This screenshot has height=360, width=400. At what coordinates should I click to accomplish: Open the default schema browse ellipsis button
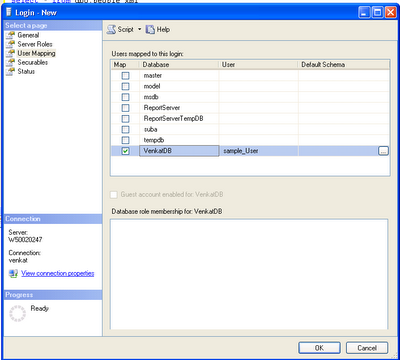point(383,151)
